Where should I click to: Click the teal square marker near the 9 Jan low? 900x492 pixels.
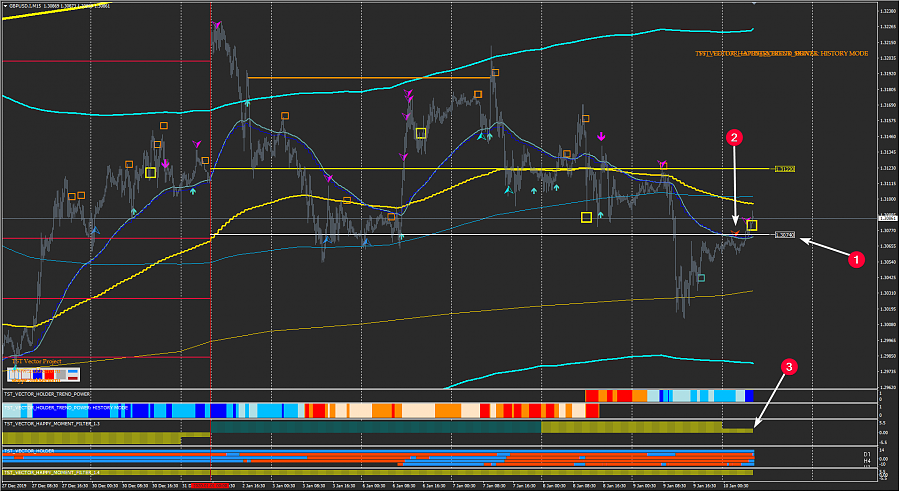coord(701,278)
